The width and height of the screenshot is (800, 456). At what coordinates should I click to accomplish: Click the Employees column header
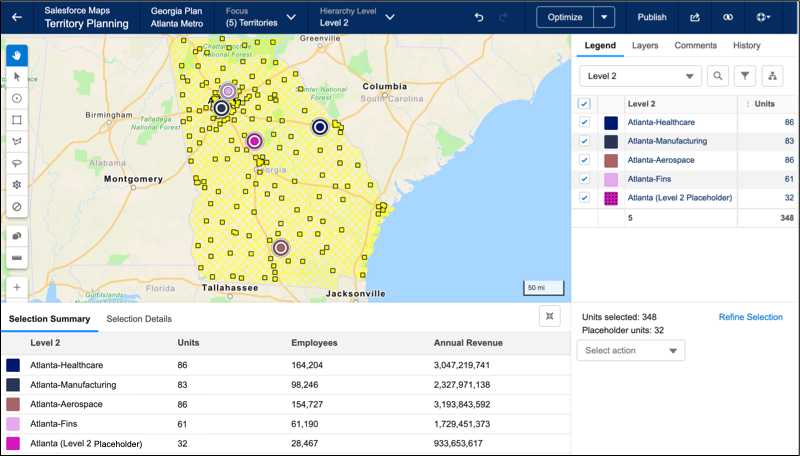click(314, 343)
